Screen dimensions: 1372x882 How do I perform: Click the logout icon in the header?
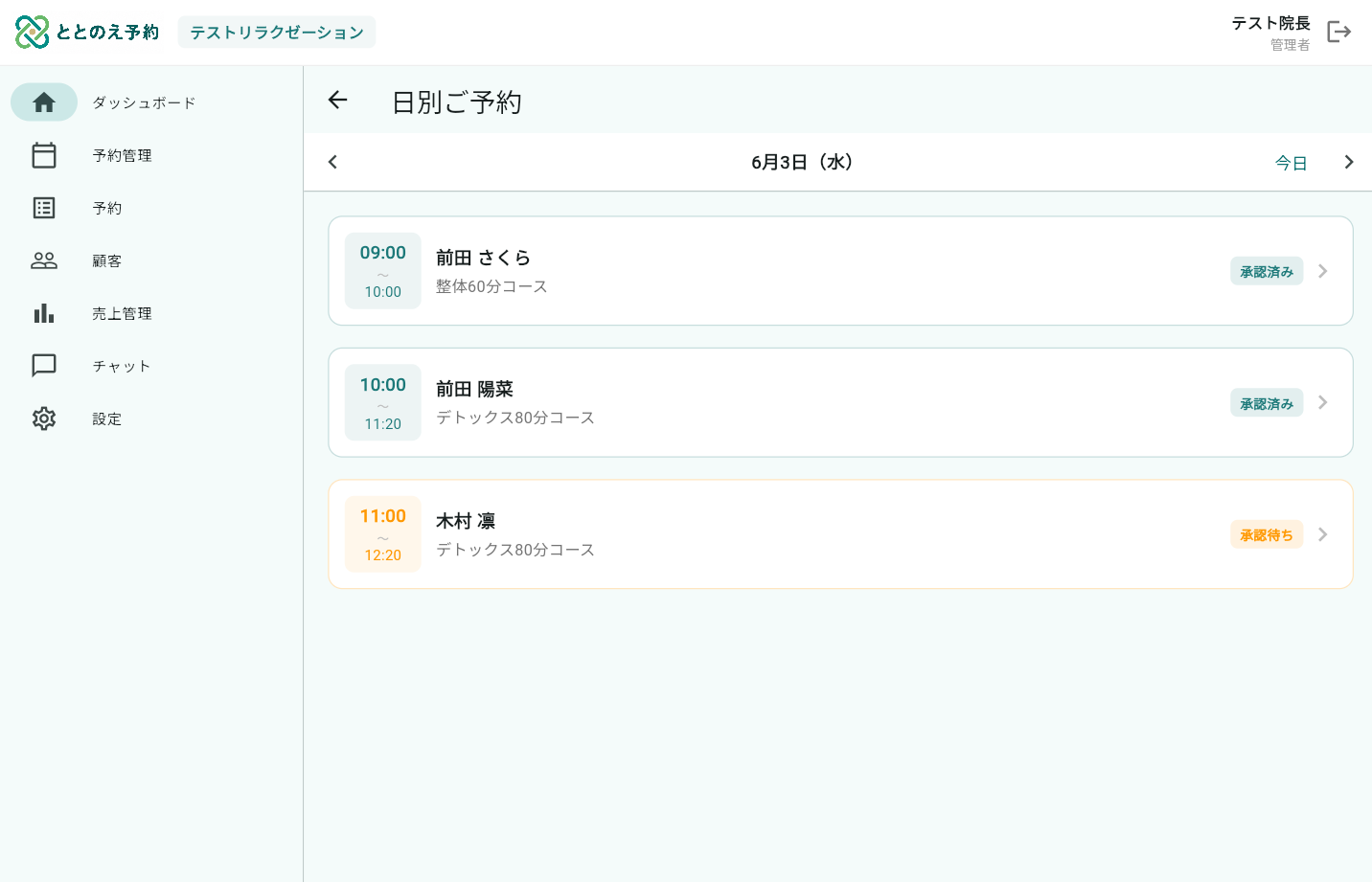pos(1338,33)
